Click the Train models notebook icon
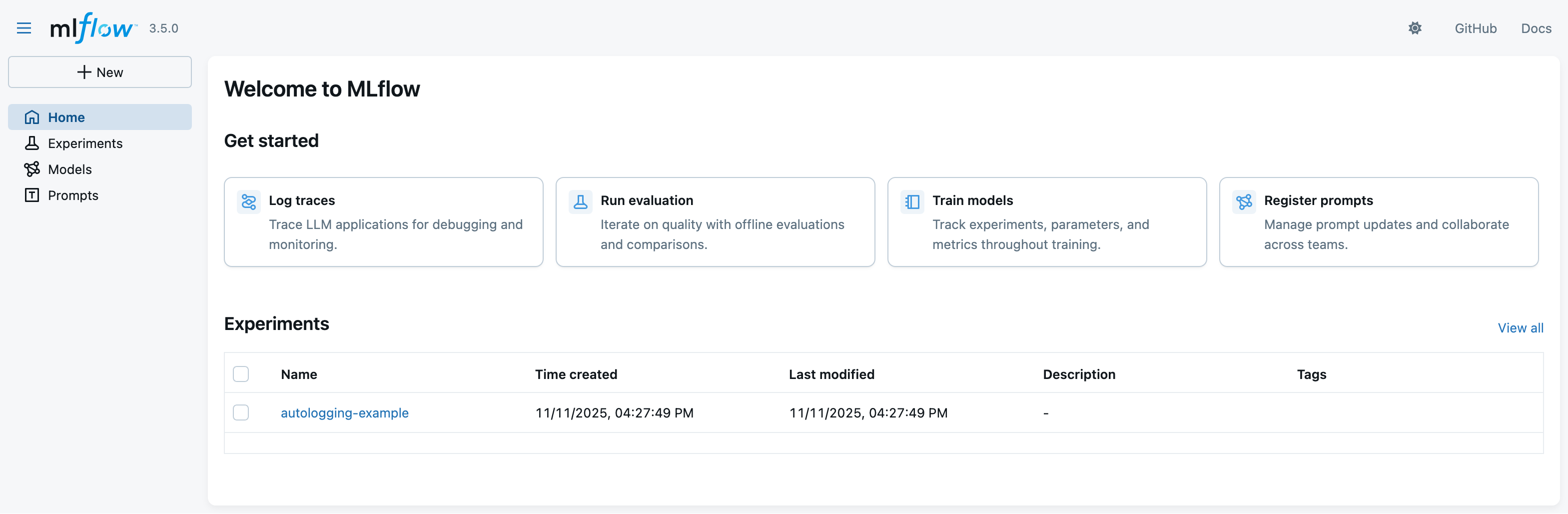 pyautogui.click(x=912, y=201)
